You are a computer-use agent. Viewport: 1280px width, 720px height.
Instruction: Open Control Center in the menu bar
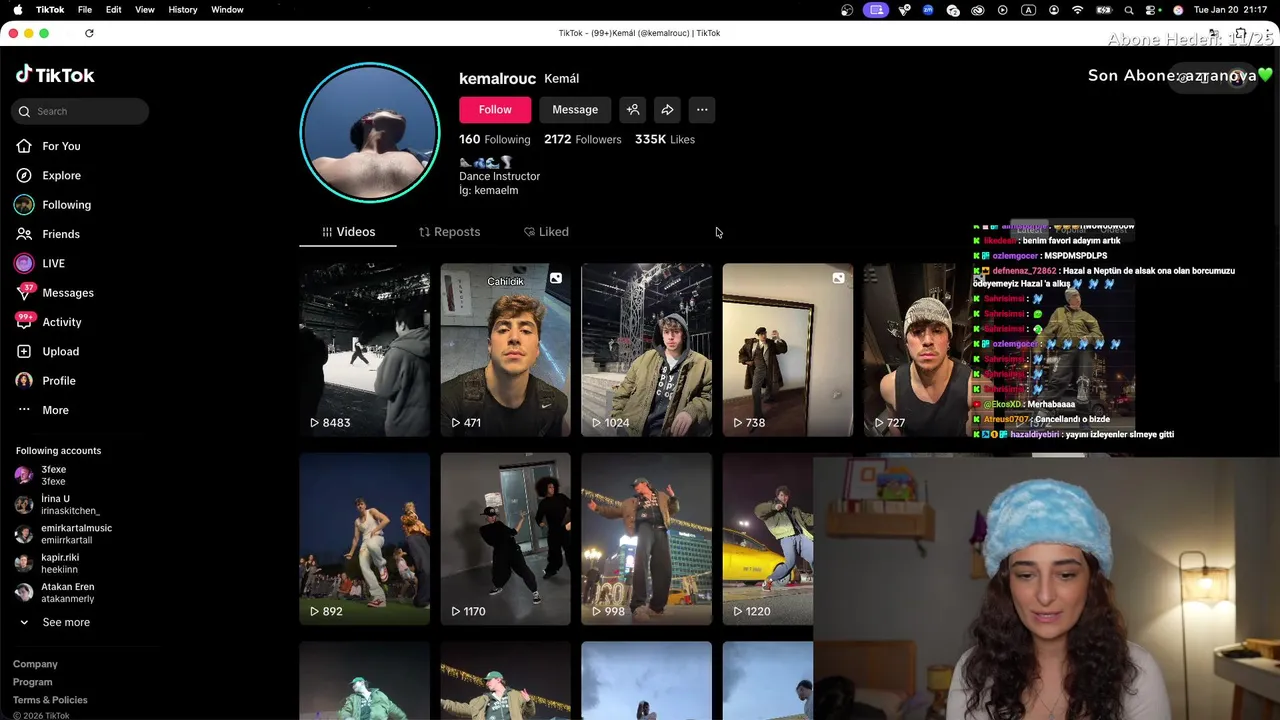click(x=1153, y=10)
